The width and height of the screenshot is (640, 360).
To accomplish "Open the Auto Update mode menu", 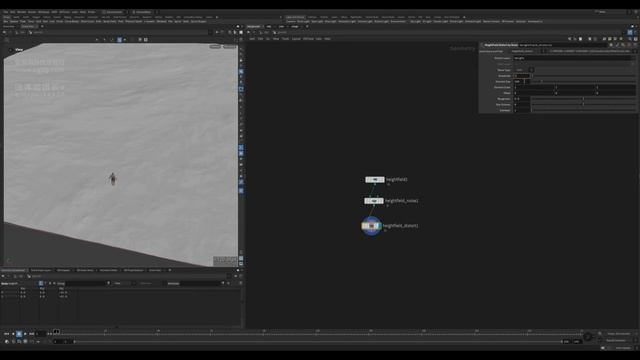I will [623, 348].
